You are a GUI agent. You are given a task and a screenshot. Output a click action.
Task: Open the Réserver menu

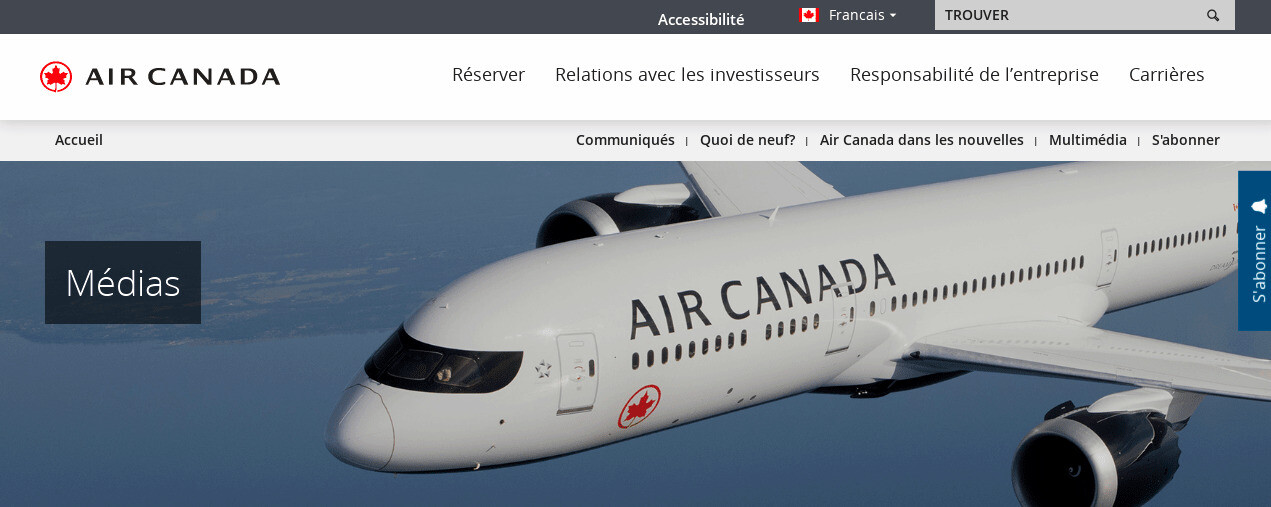488,74
